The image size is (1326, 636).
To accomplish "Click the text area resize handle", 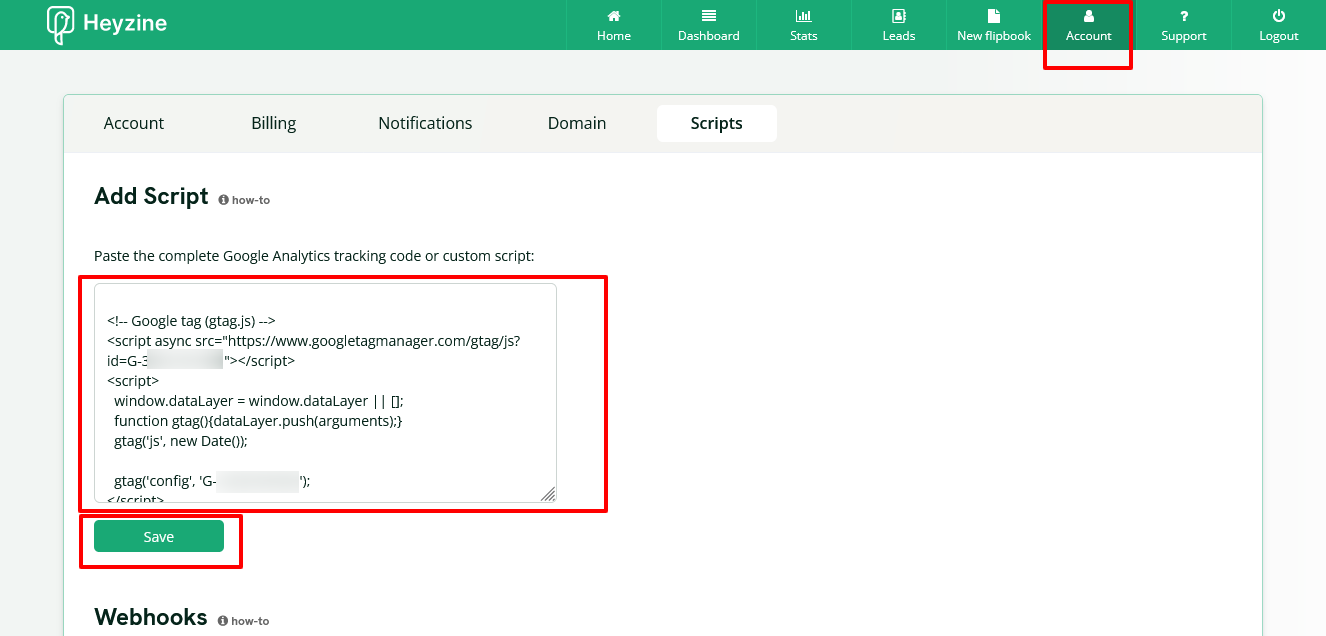I will click(x=548, y=494).
